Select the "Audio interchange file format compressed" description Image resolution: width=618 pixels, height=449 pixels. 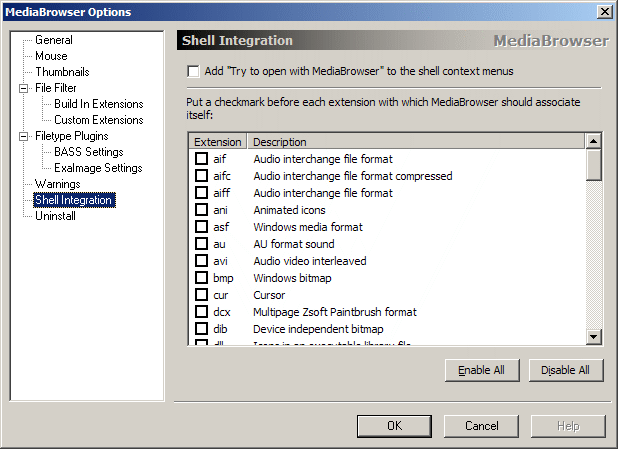tap(353, 176)
